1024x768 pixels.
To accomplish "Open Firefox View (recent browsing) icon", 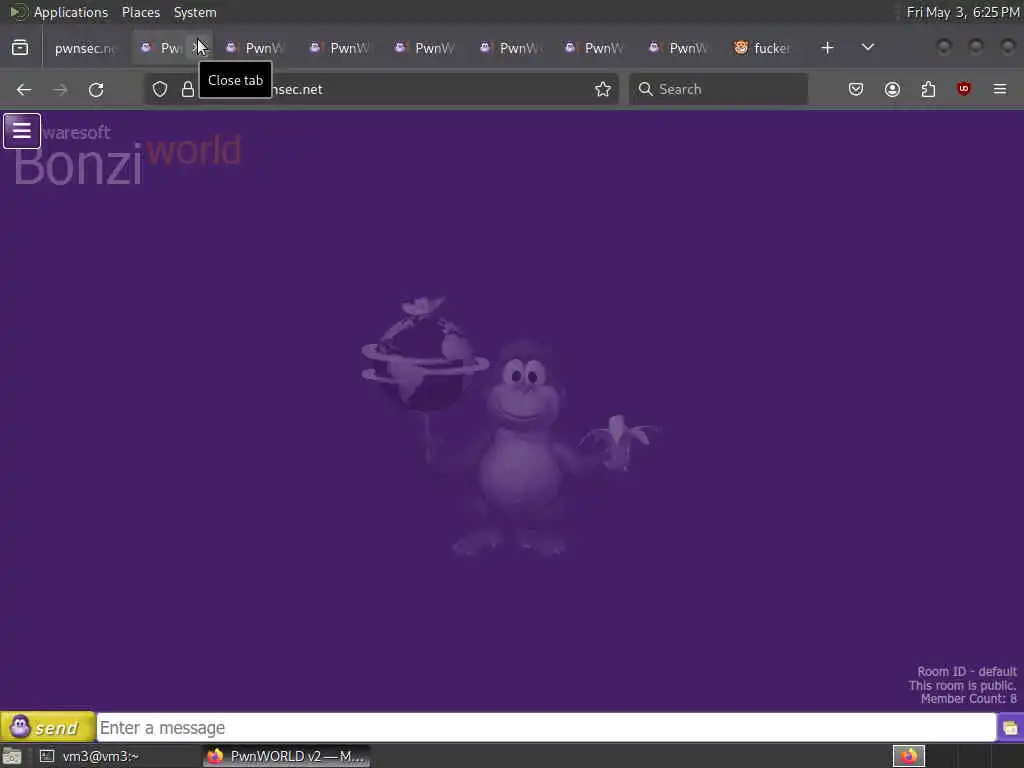I will tap(20, 48).
